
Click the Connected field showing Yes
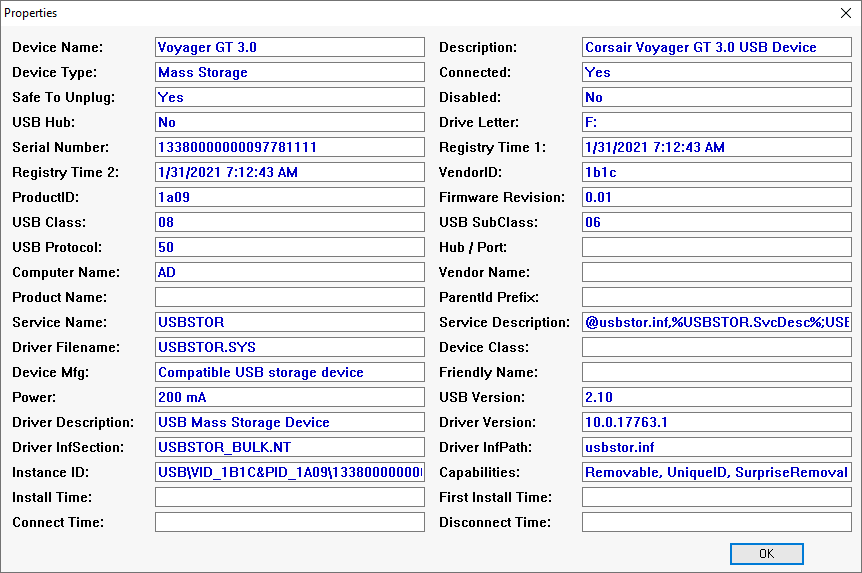(717, 72)
